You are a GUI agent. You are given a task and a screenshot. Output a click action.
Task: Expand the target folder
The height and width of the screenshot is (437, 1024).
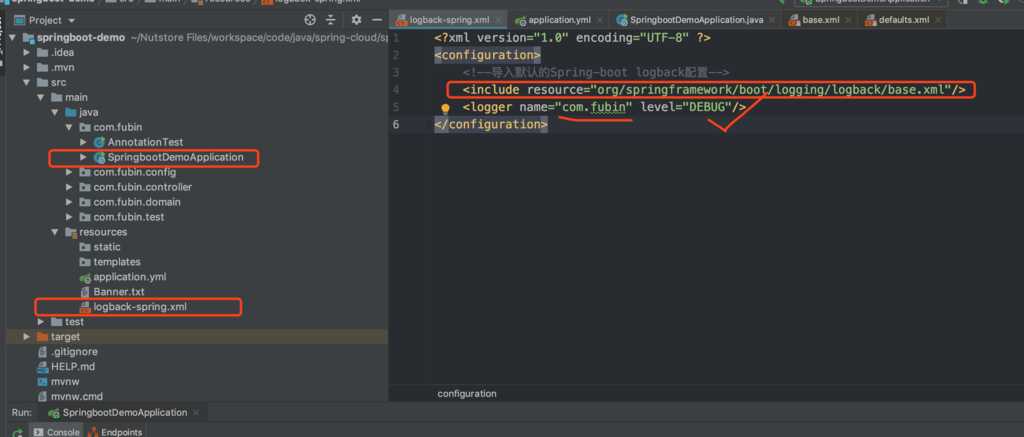coord(27,336)
